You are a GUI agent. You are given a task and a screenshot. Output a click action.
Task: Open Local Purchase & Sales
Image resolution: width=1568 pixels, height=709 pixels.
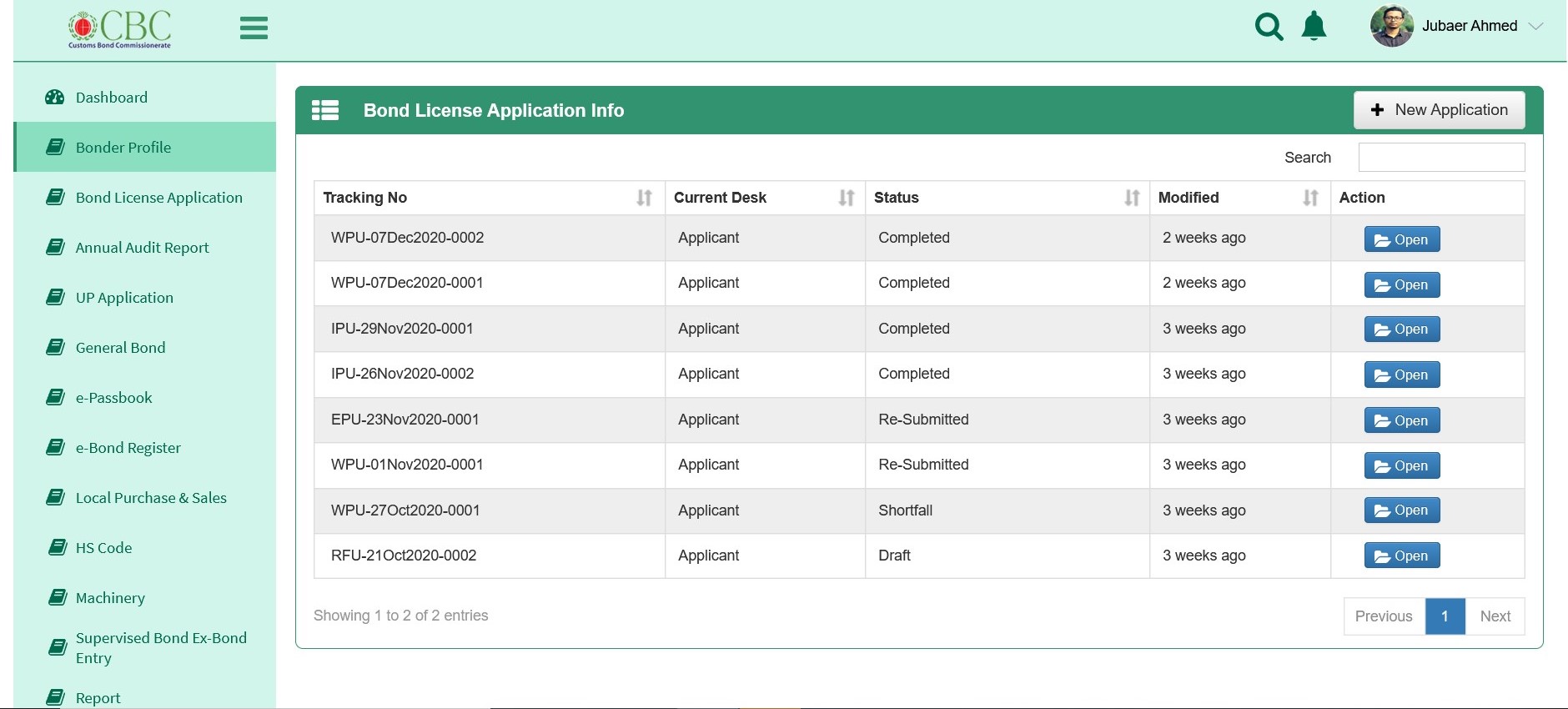pyautogui.click(x=144, y=498)
